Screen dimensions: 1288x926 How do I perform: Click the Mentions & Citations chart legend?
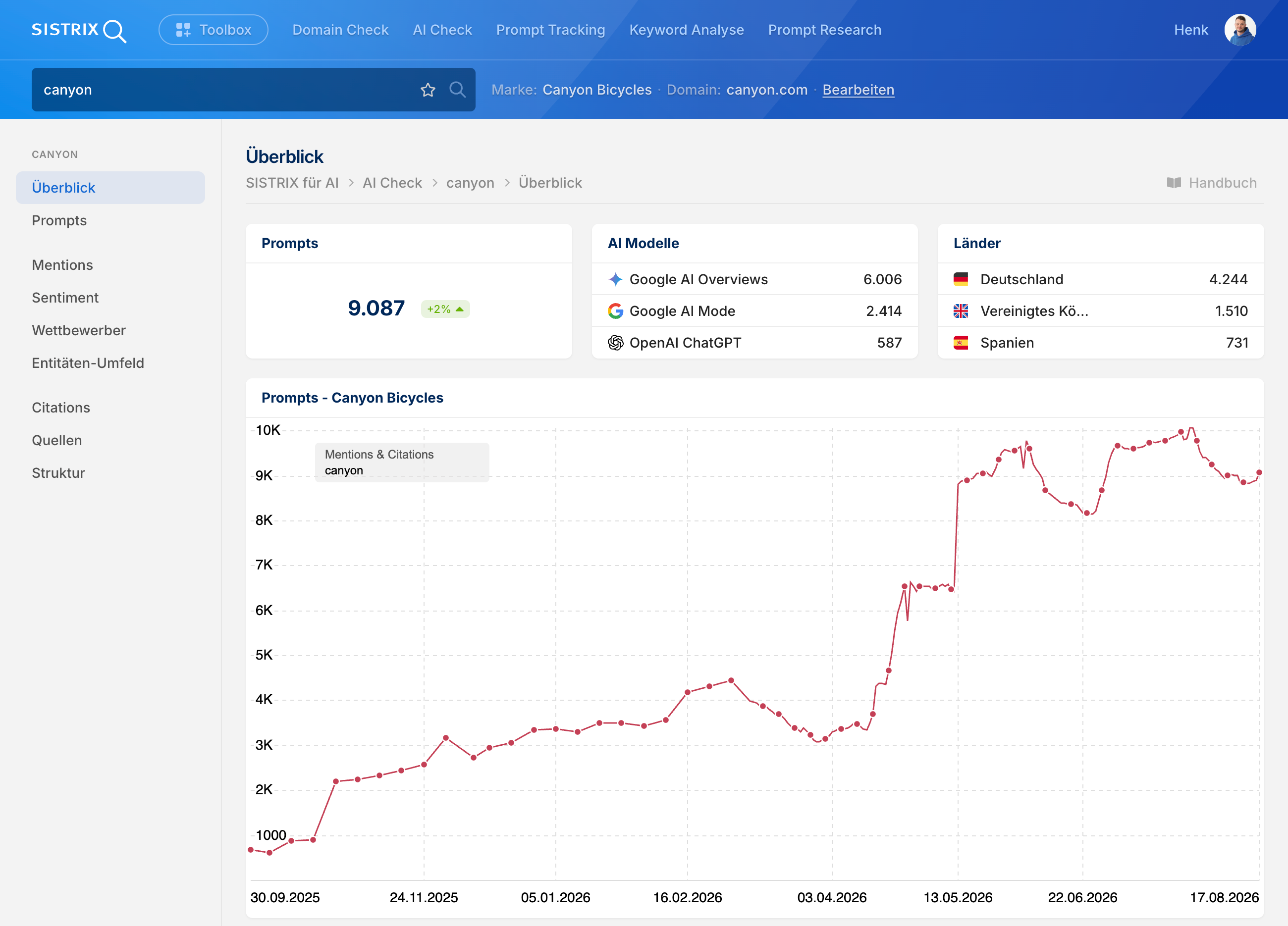coord(402,462)
